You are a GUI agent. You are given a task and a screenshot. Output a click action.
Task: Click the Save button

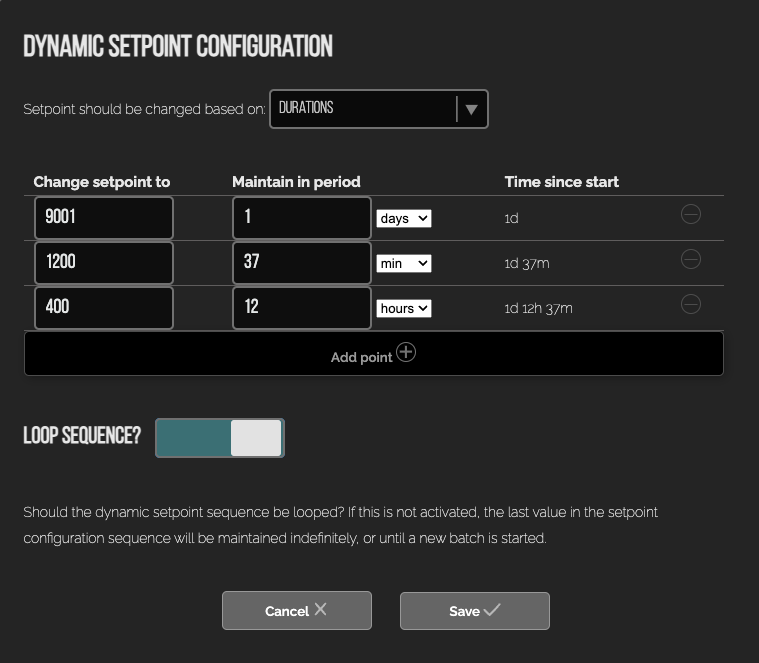tap(475, 611)
